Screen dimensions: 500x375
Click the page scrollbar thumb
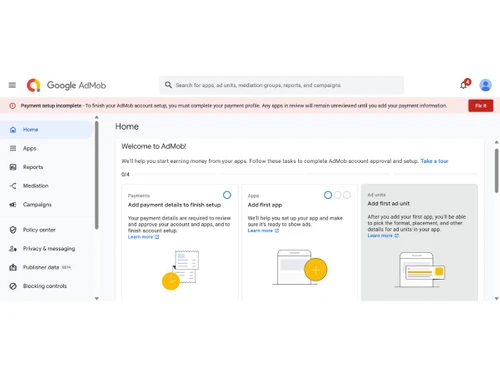coord(496,171)
